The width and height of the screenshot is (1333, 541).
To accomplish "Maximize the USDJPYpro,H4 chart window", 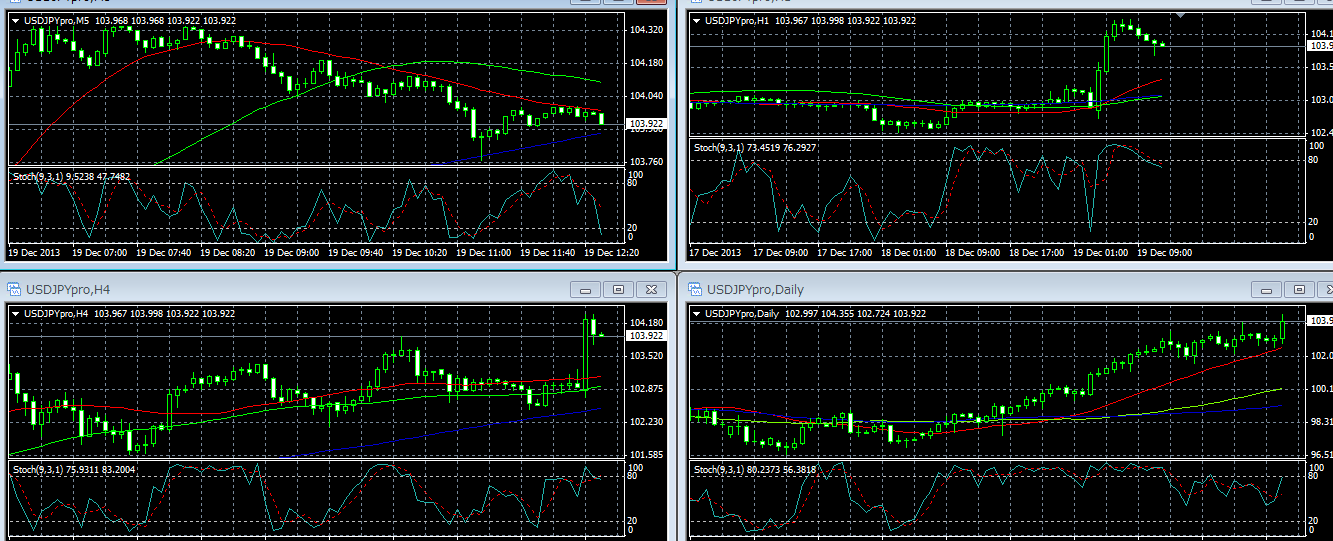I will (x=619, y=289).
